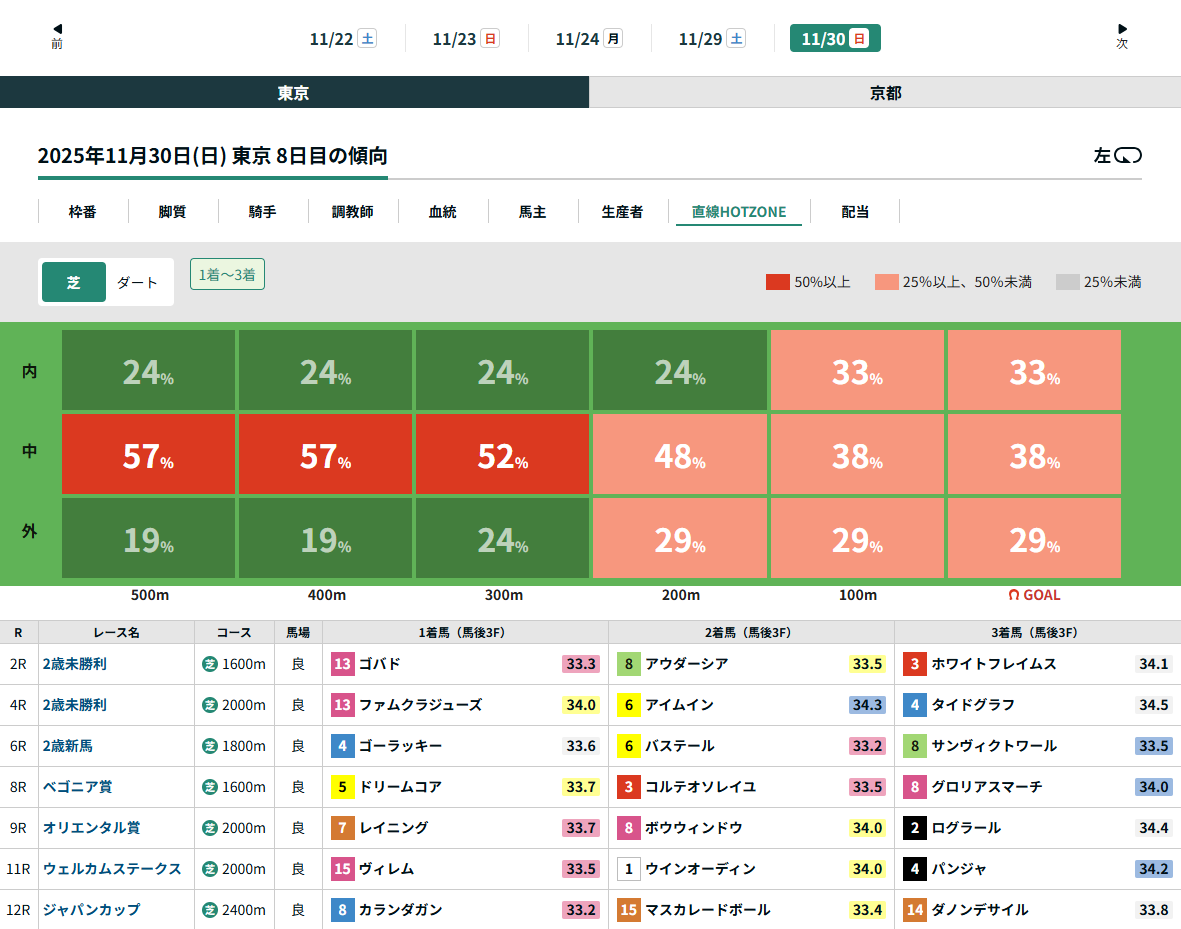Image resolution: width=1181 pixels, height=929 pixels.
Task: Open the 騎手 trend tab
Action: [x=263, y=212]
